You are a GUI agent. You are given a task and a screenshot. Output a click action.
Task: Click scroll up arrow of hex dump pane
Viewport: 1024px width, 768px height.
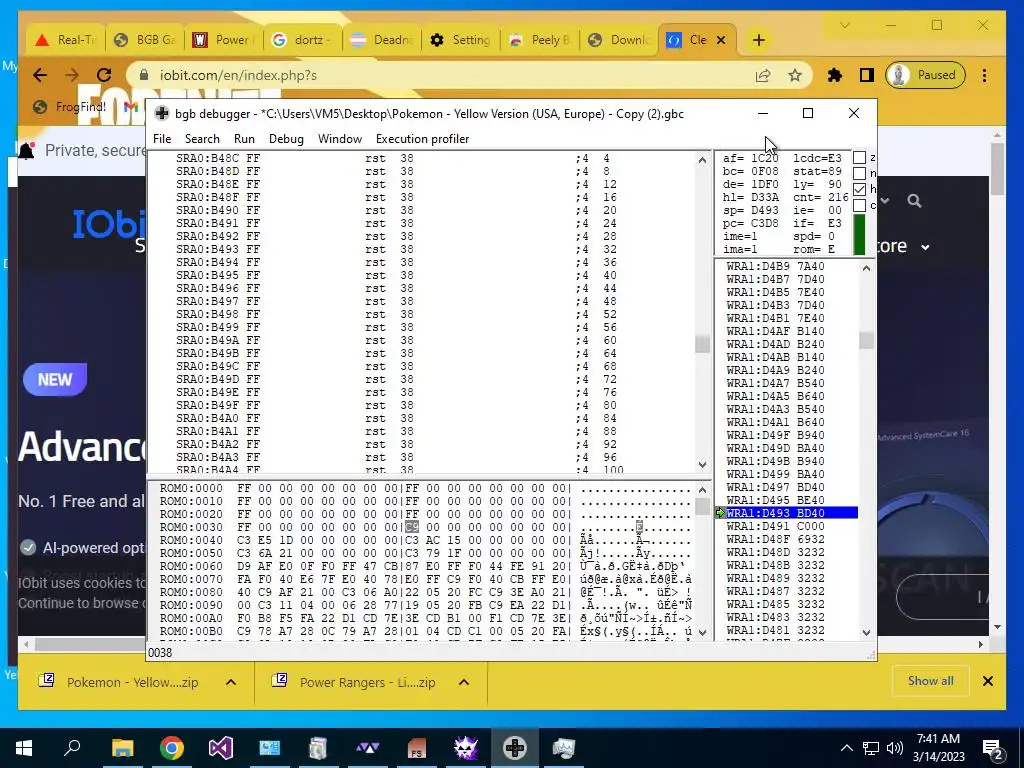702,489
